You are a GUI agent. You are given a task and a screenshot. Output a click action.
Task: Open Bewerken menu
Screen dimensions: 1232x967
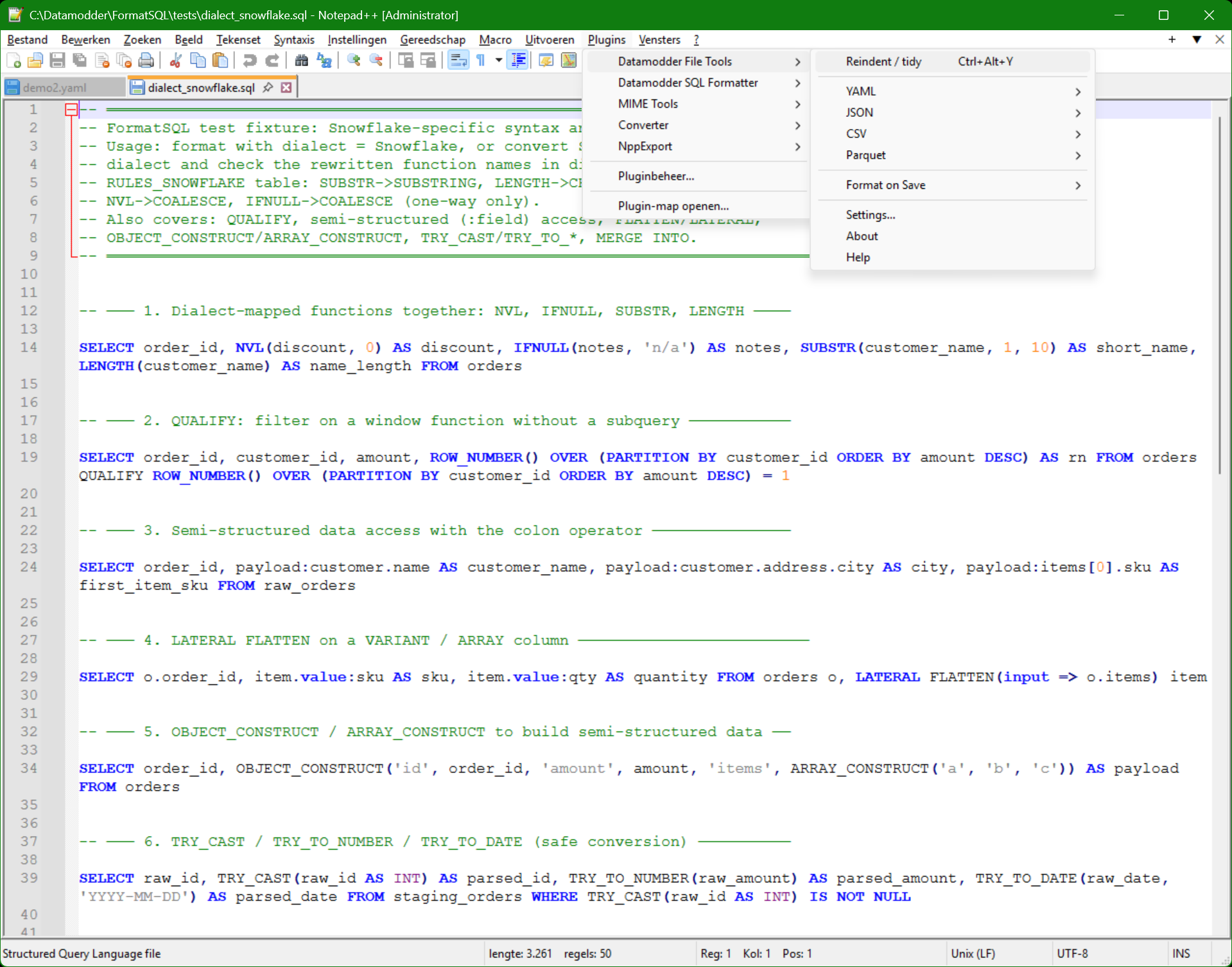coord(85,40)
